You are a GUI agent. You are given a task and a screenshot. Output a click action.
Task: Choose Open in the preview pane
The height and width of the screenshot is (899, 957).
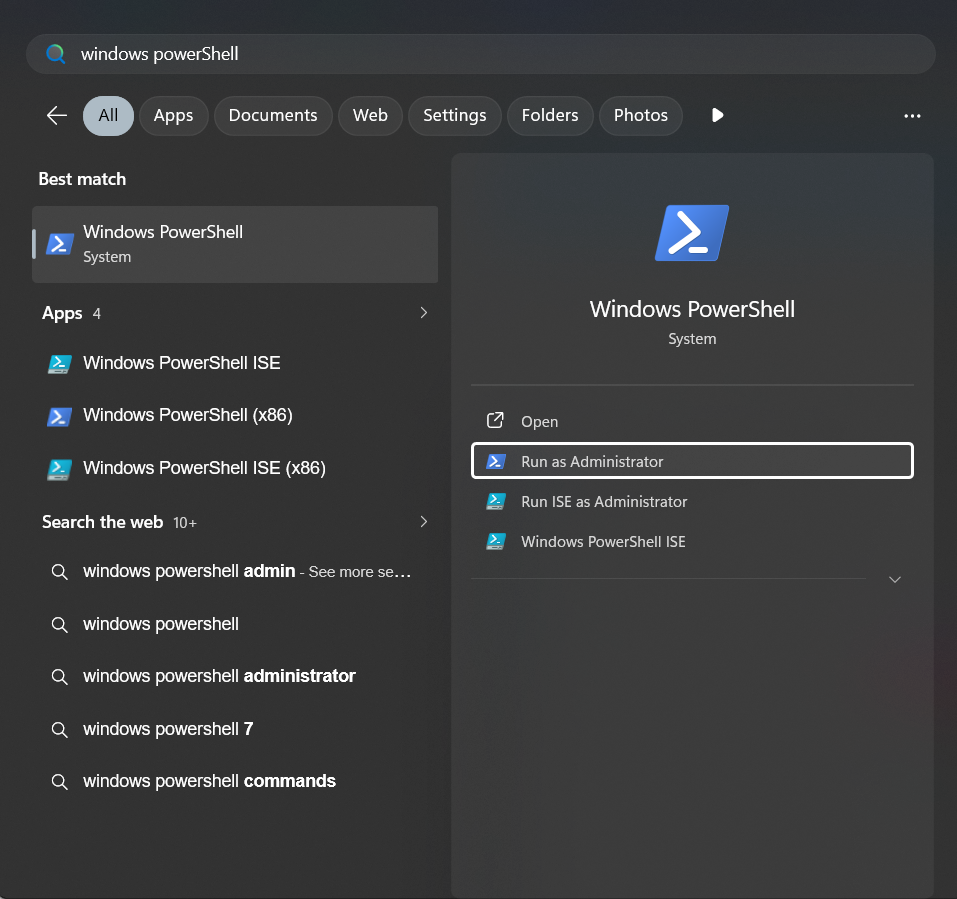(x=692, y=421)
